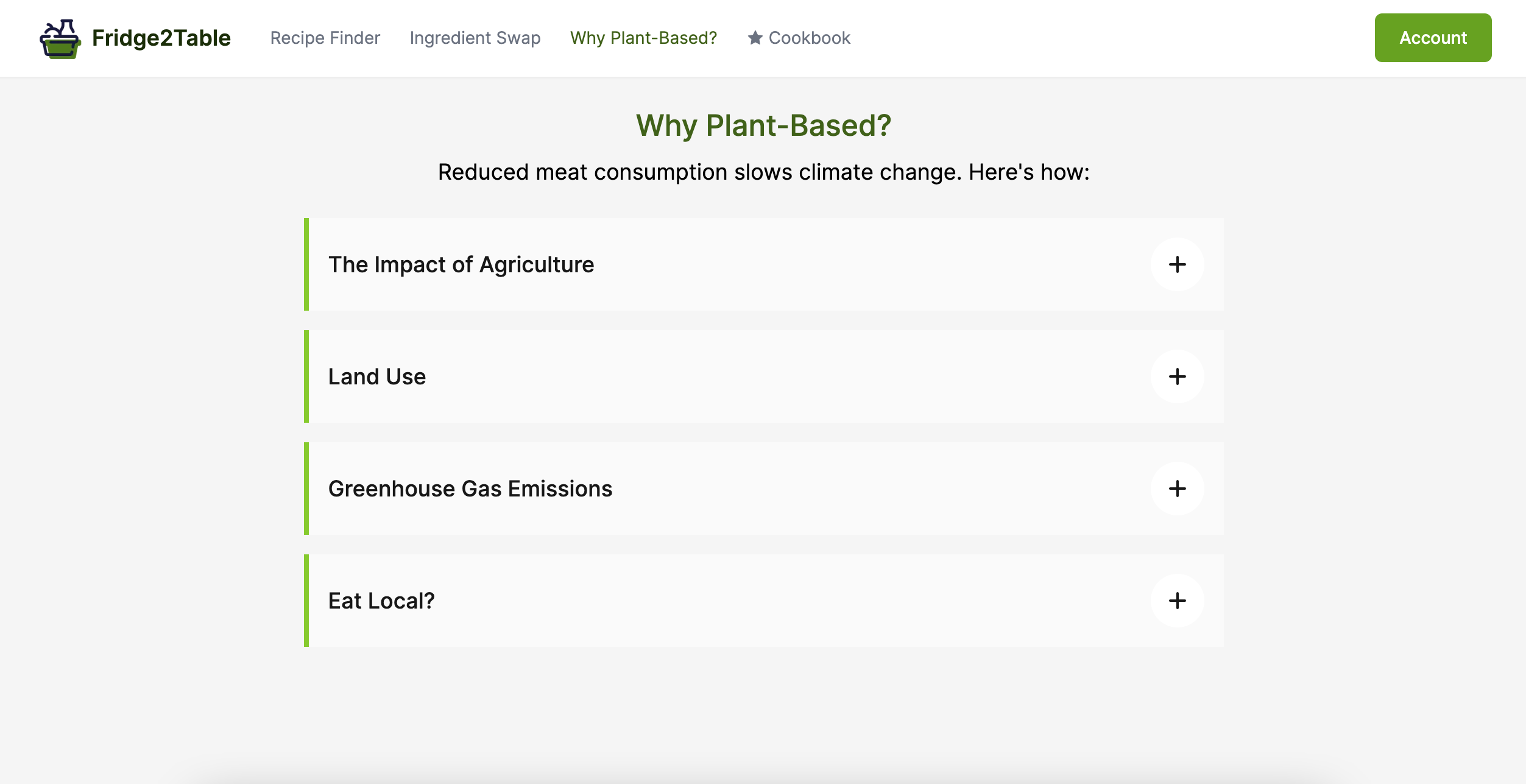
Task: Open the Ingredient Swap nav item
Action: [475, 38]
